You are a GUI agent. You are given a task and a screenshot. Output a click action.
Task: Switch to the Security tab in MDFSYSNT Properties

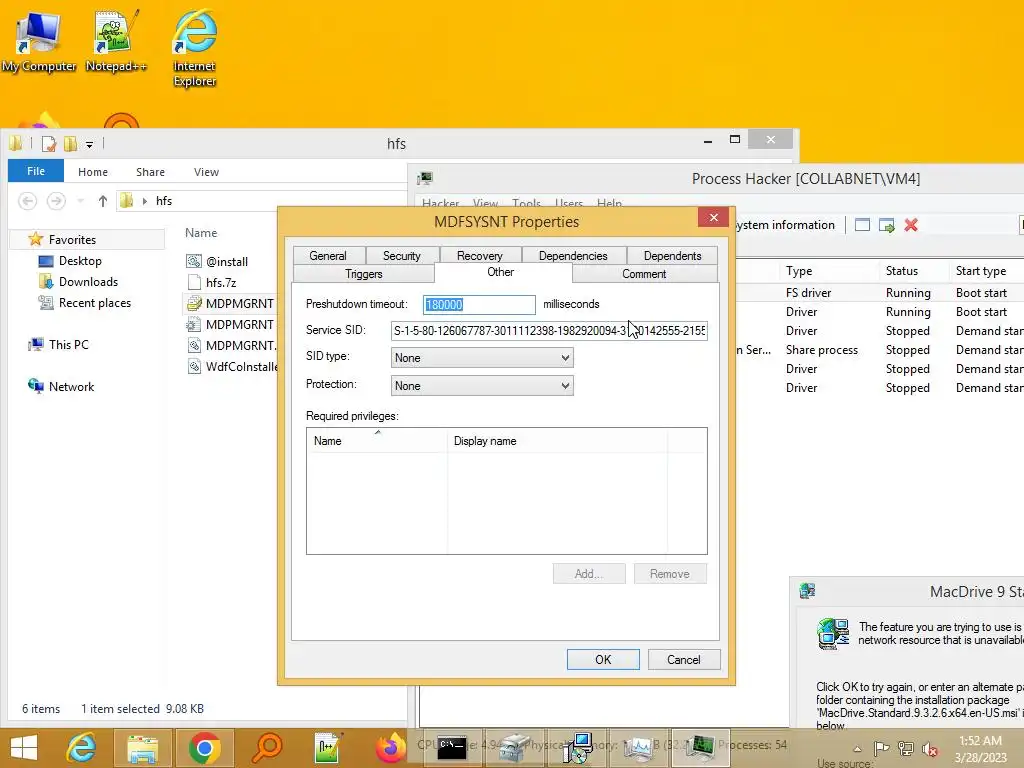402,255
